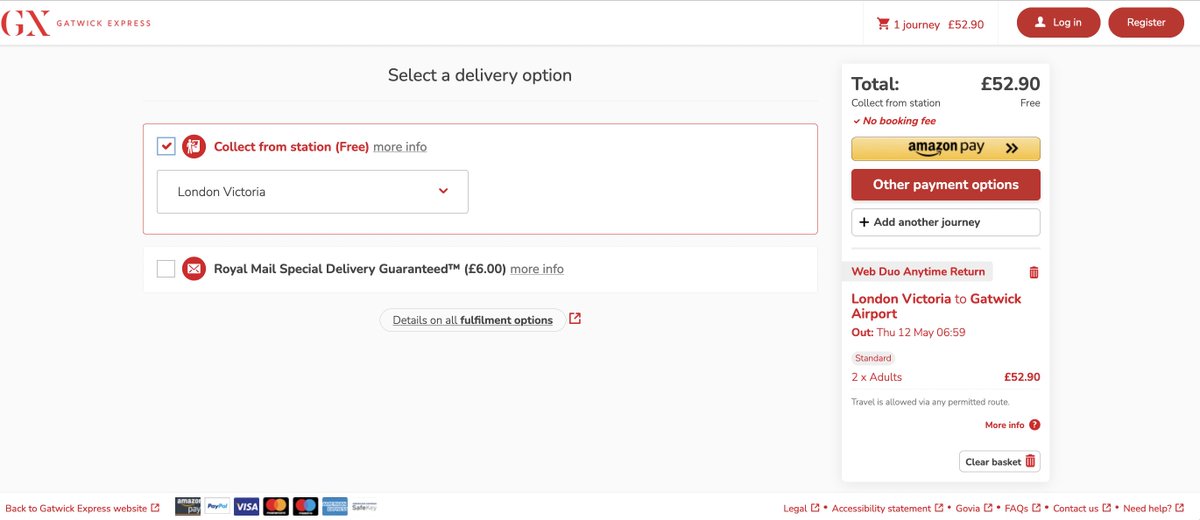Click the Select a delivery option heading
Screen dimensions: 1200x520
480,75
